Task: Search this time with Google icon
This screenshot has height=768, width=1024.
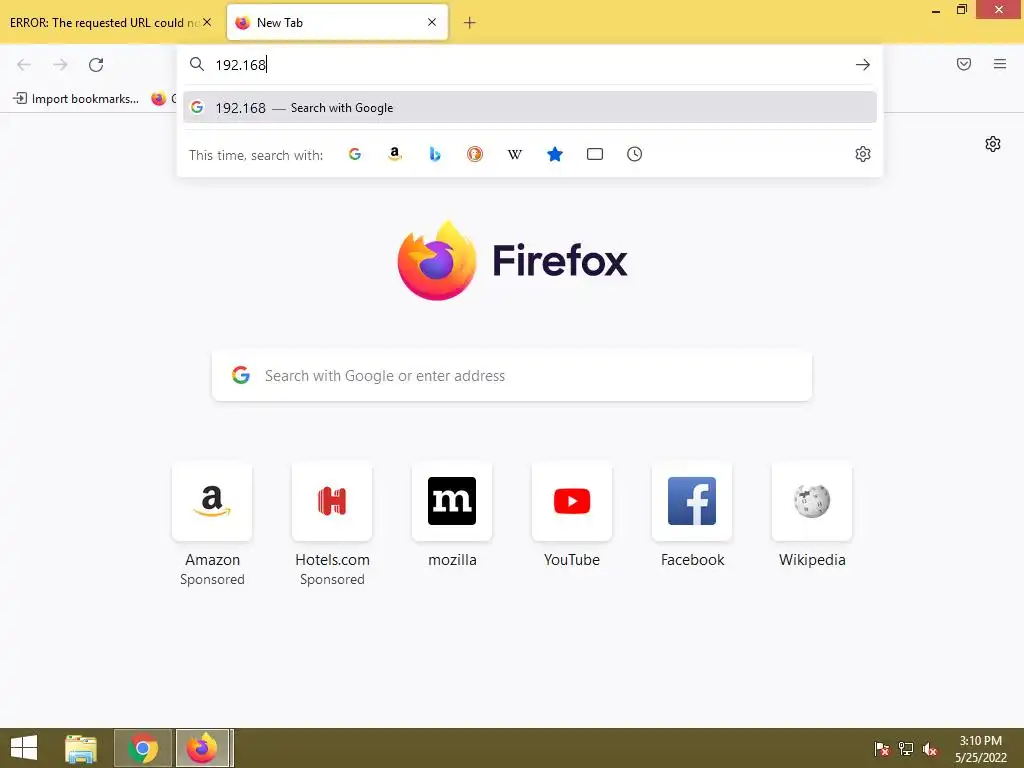Action: coord(355,154)
